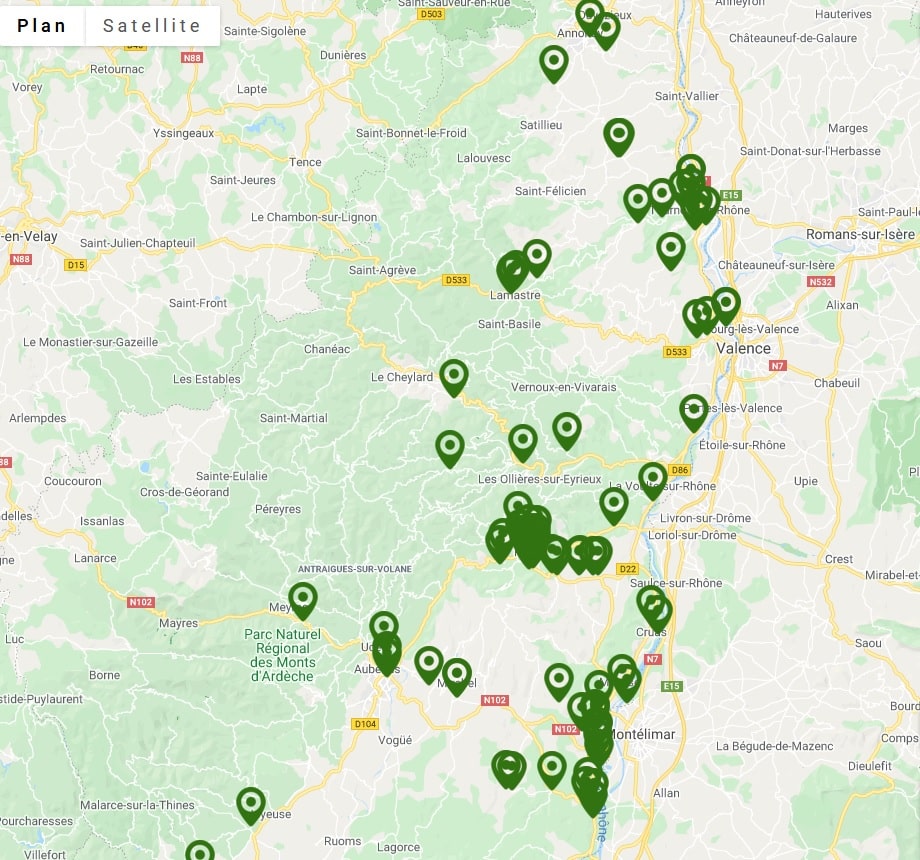Select the Plan map view

coord(42,26)
